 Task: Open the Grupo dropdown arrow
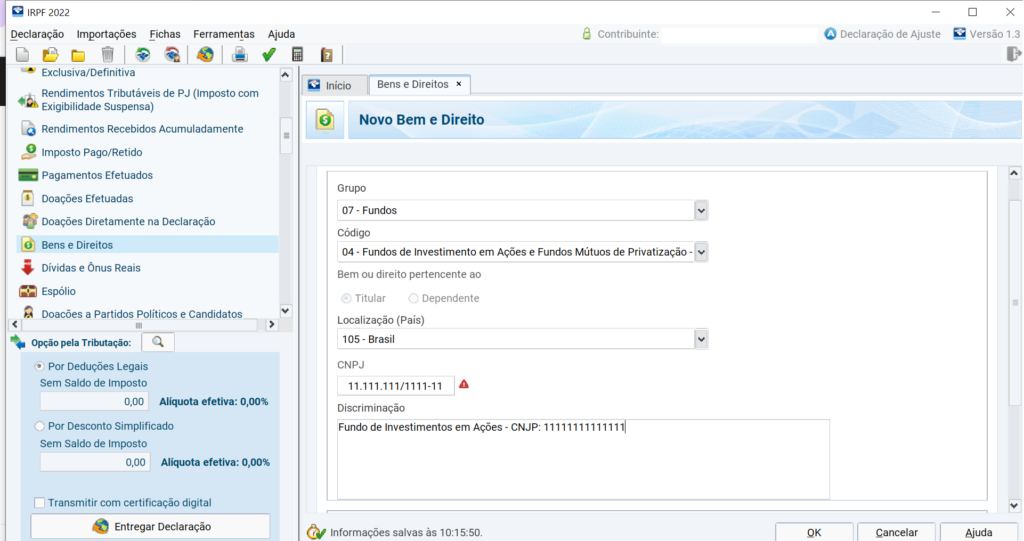[701, 210]
